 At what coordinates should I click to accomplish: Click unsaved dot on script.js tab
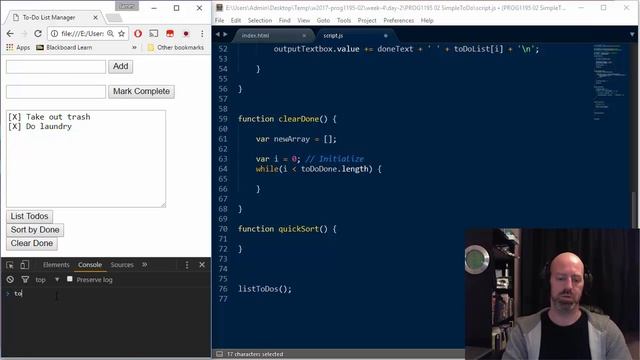[x=385, y=36]
